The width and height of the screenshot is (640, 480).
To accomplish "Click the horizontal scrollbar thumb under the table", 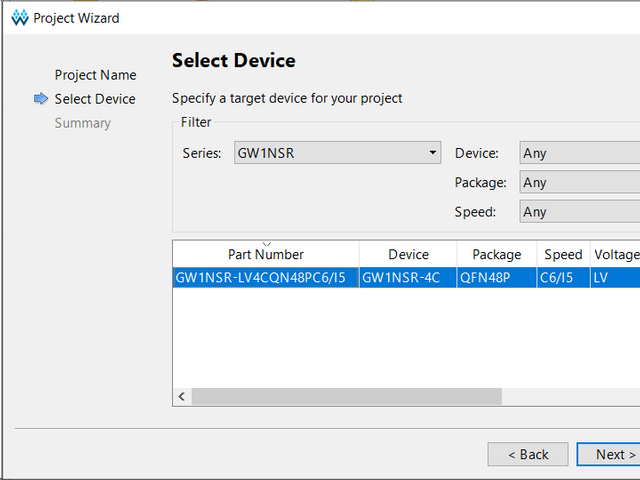I will tap(346, 397).
